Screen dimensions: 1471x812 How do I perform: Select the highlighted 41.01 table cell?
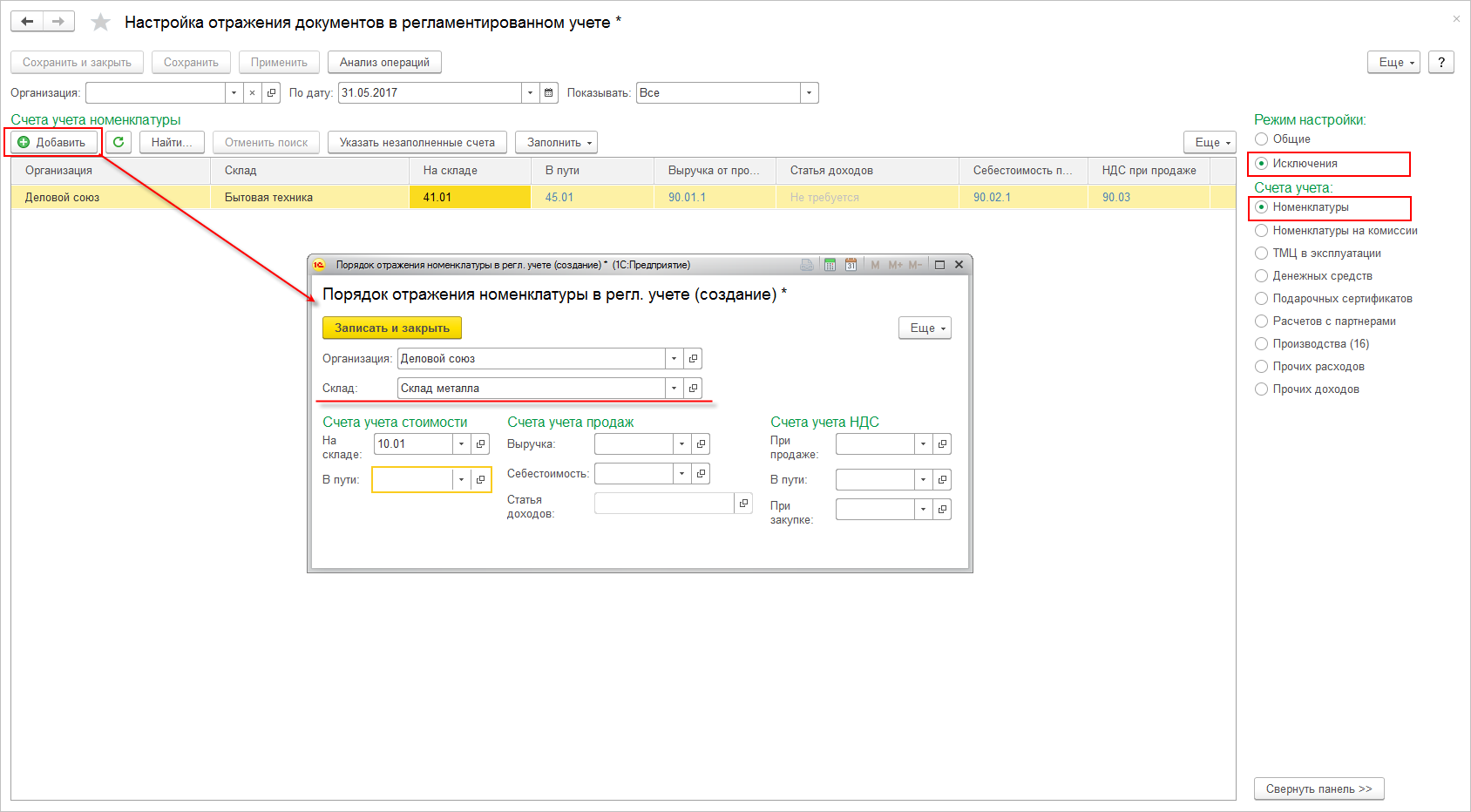pos(470,197)
